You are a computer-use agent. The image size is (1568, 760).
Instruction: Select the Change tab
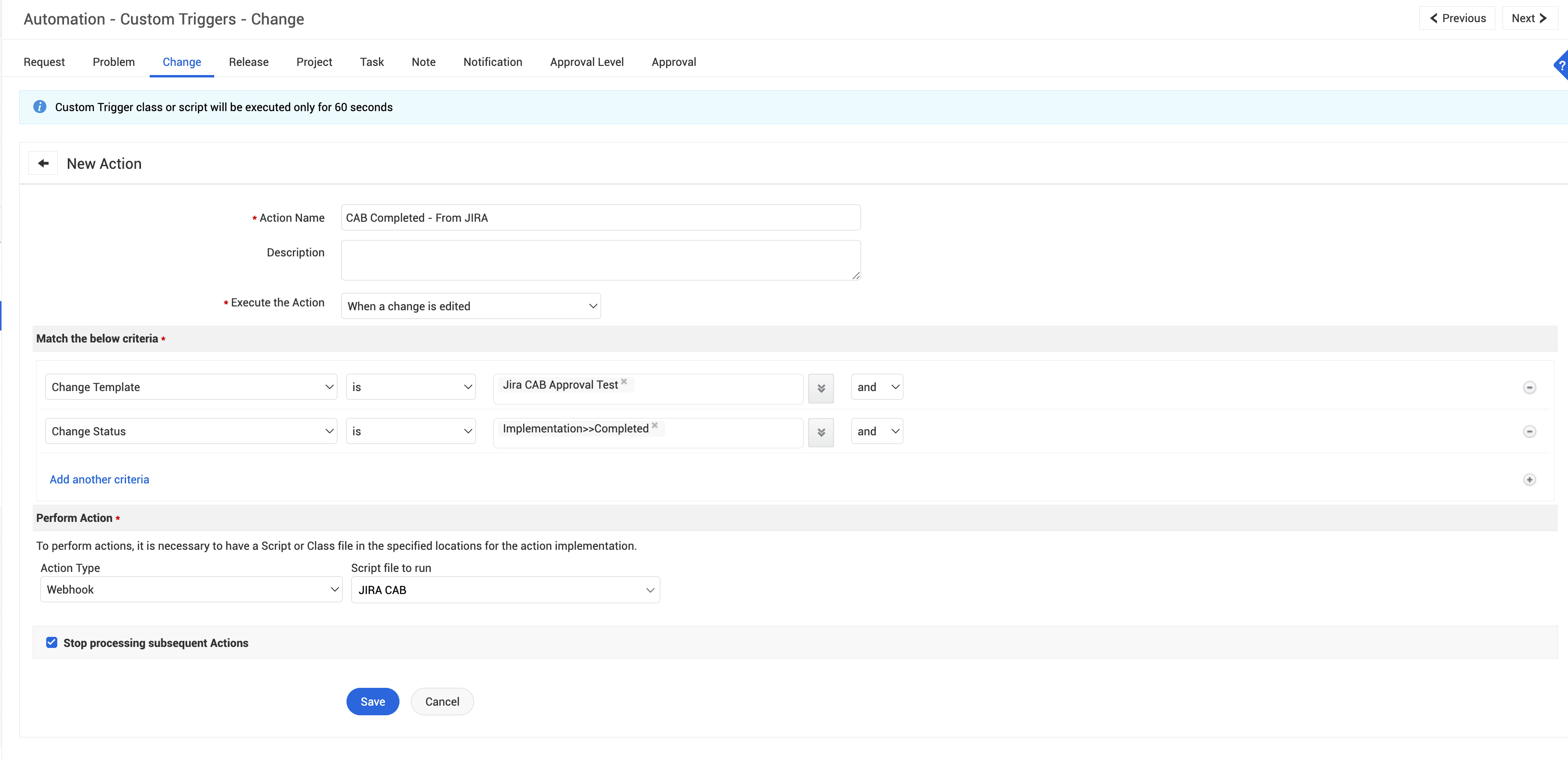[182, 62]
